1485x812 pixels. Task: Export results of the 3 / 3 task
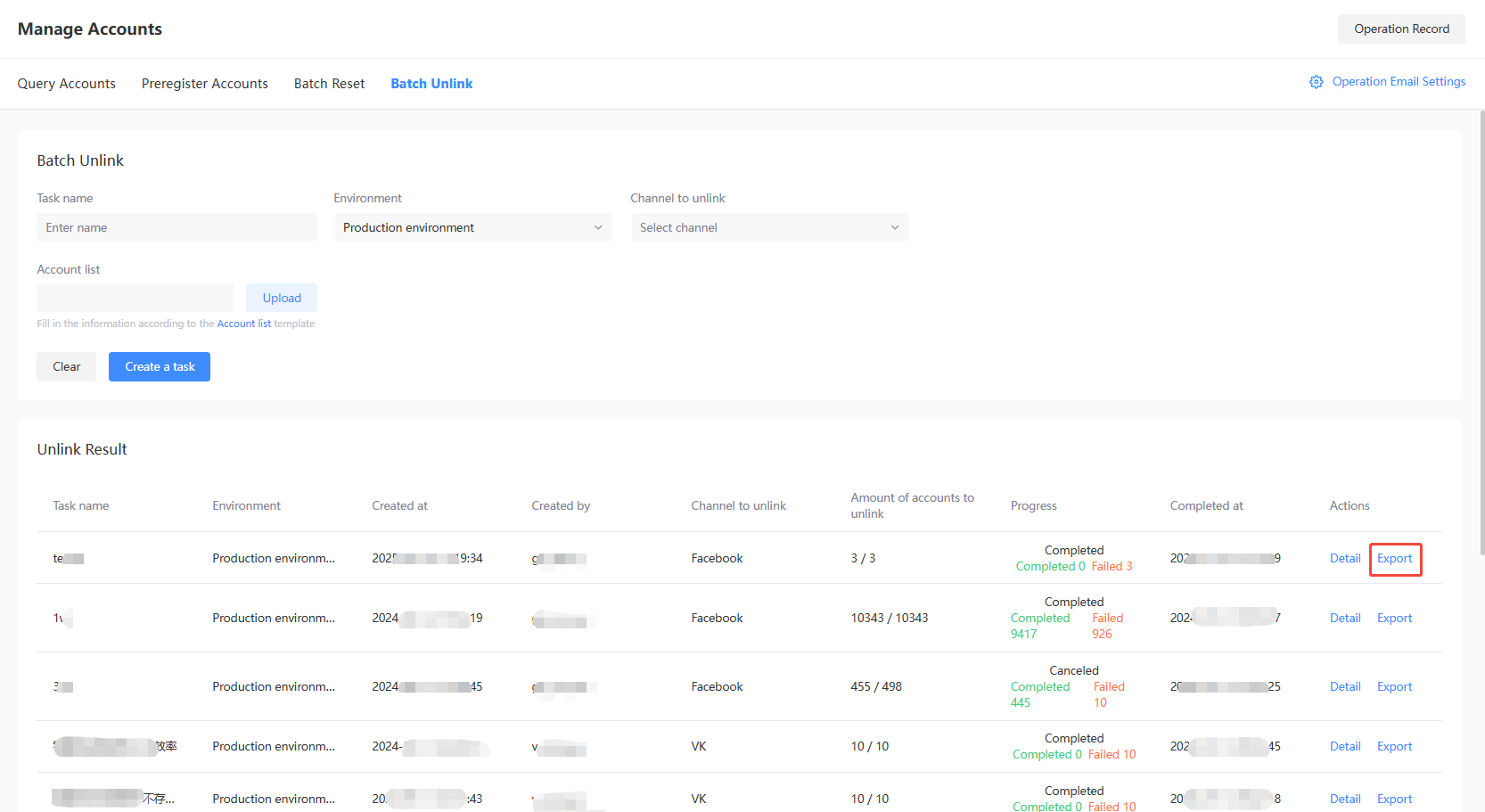1394,558
